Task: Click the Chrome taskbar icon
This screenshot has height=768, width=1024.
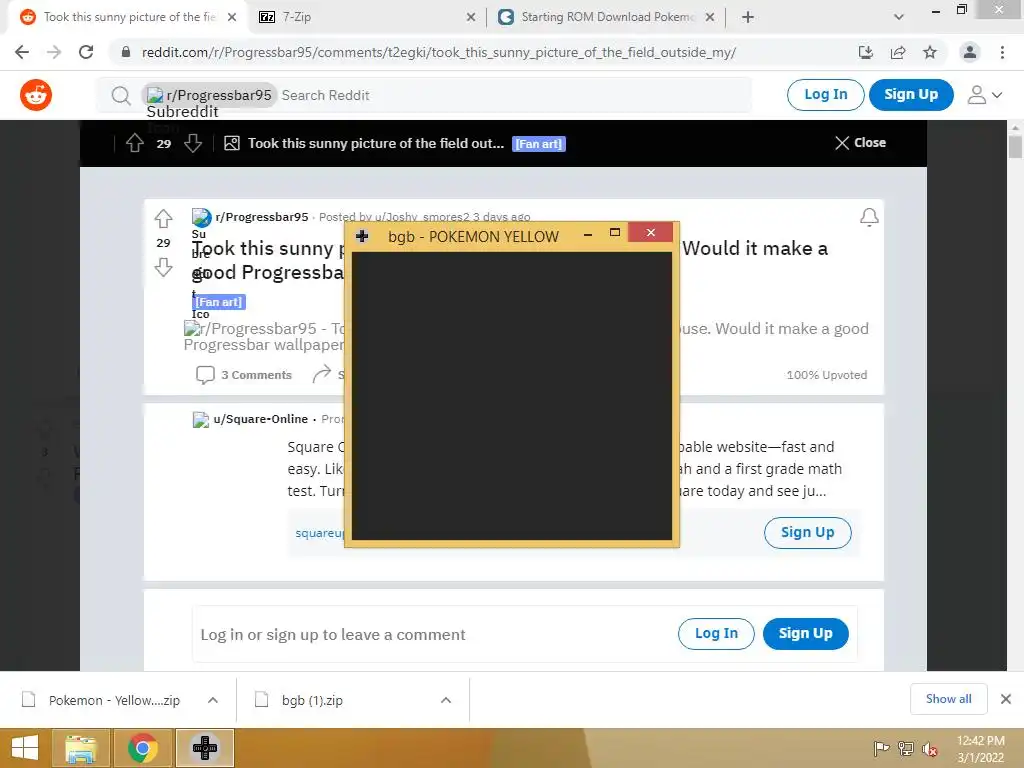Action: tap(142, 748)
